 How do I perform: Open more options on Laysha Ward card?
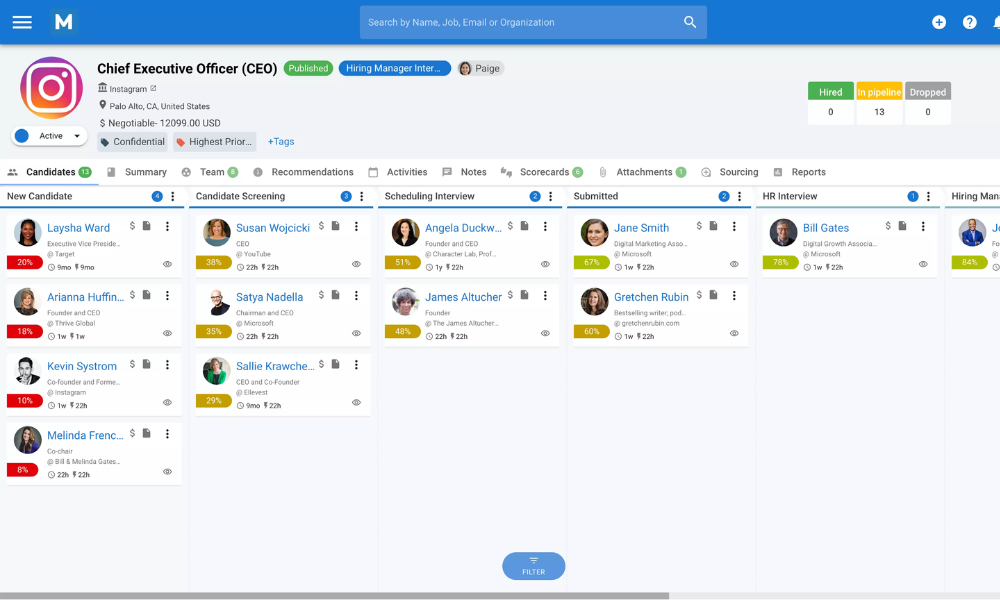point(167,226)
